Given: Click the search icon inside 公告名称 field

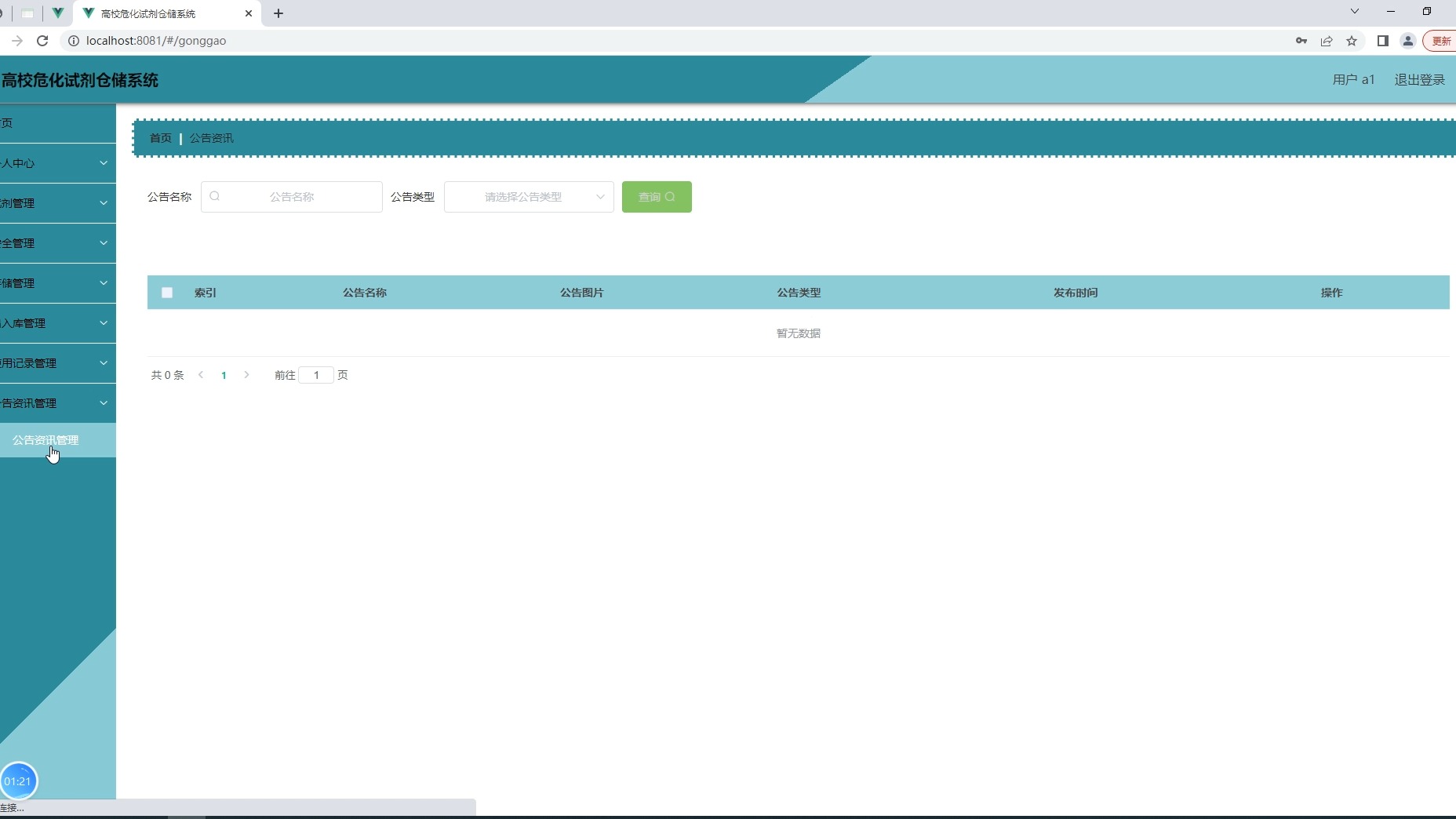Looking at the screenshot, I should pyautogui.click(x=215, y=196).
